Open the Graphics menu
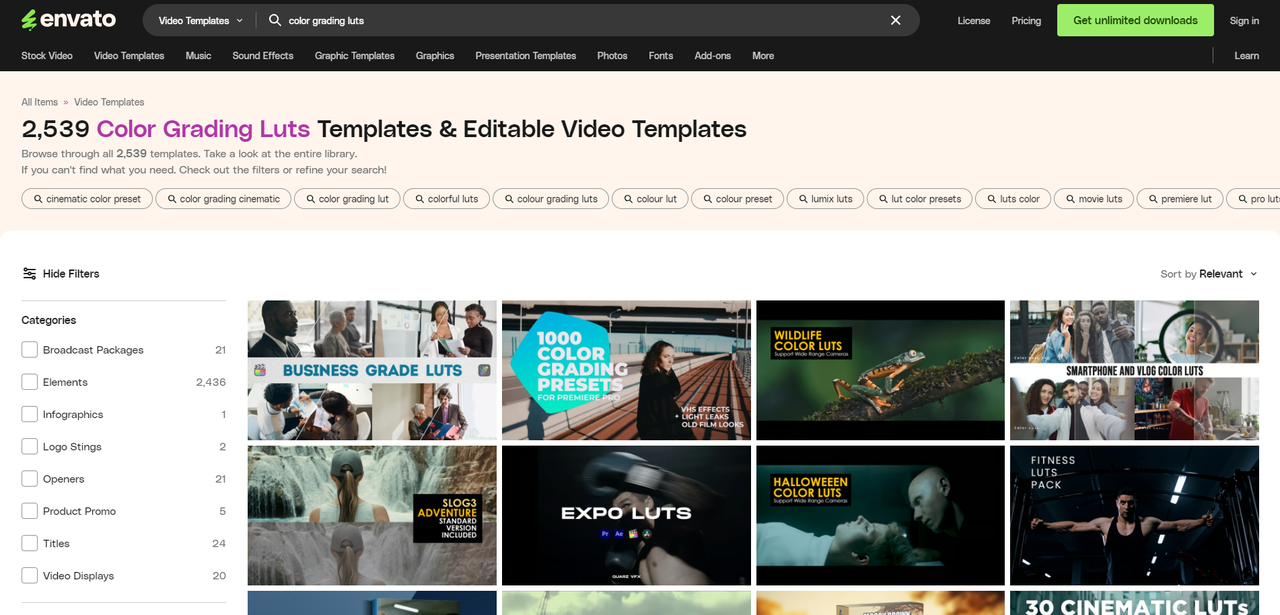Image resolution: width=1280 pixels, height=615 pixels. tap(435, 56)
